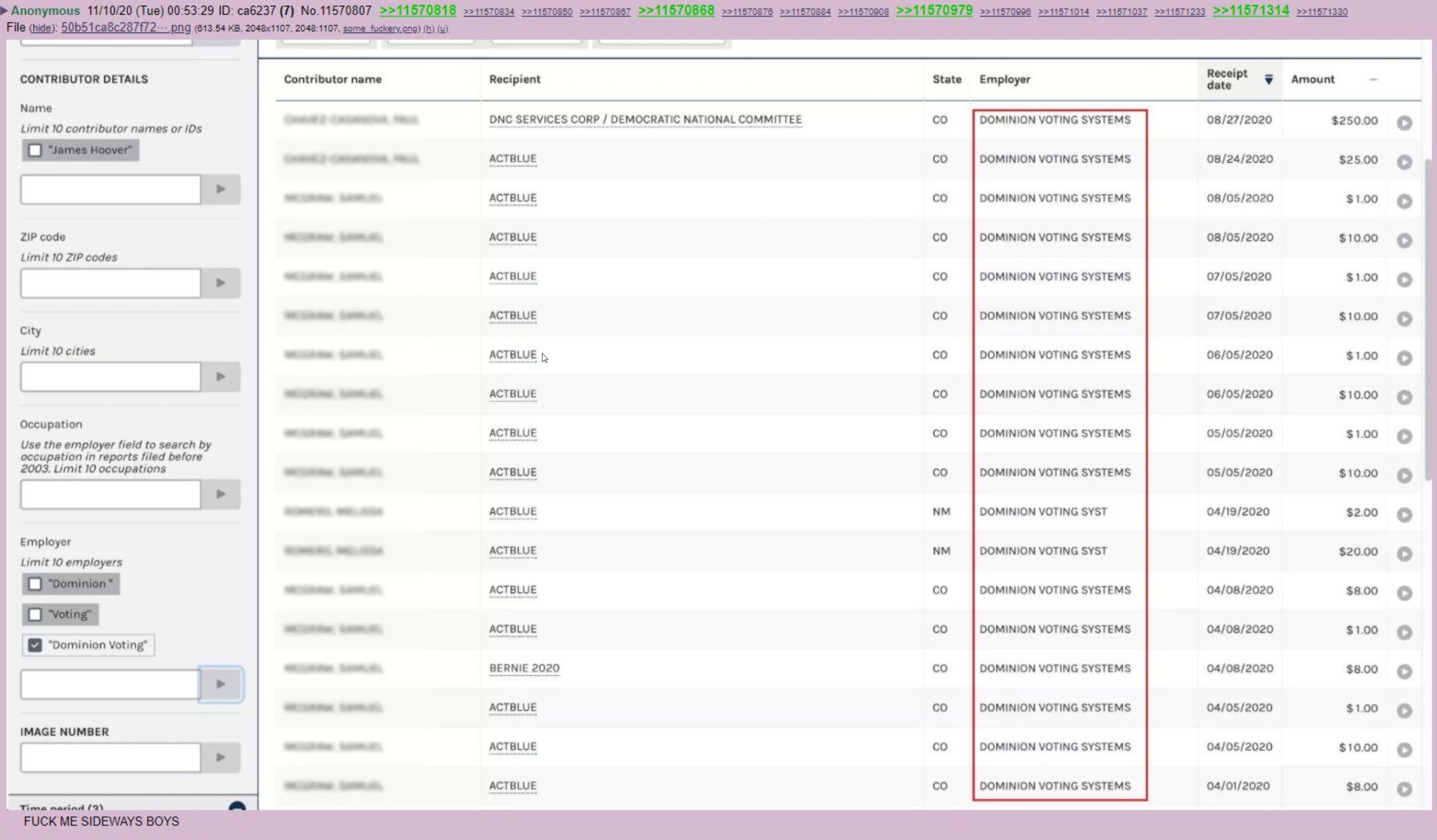The height and width of the screenshot is (840, 1437).
Task: Submit the Occupation filter arrow
Action: (x=220, y=494)
